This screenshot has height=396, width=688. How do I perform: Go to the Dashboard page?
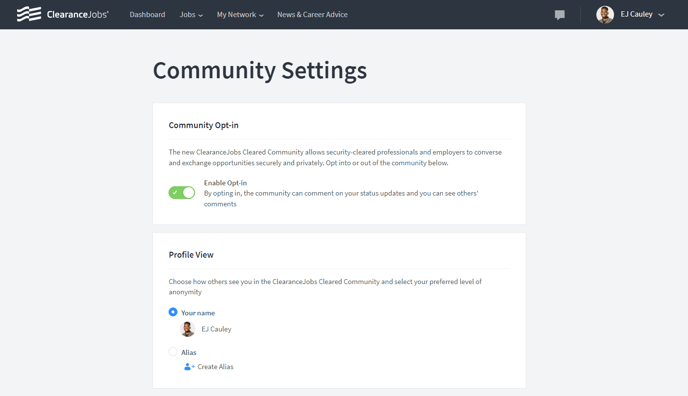tap(147, 14)
